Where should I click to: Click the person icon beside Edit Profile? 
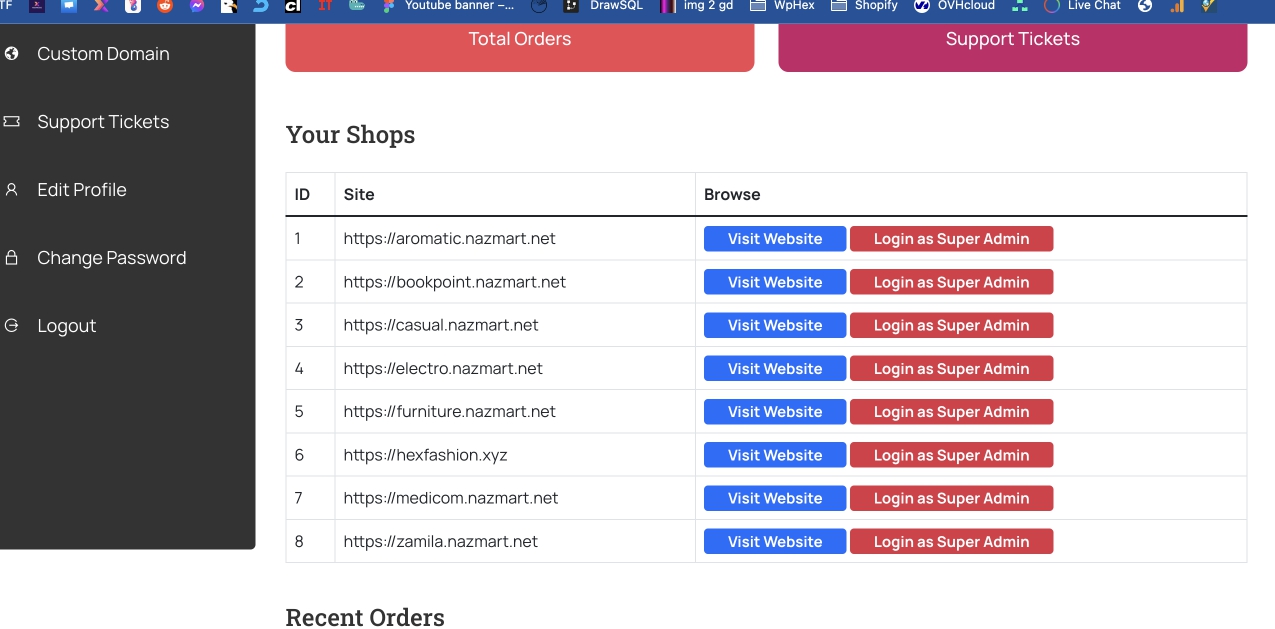click(x=12, y=189)
